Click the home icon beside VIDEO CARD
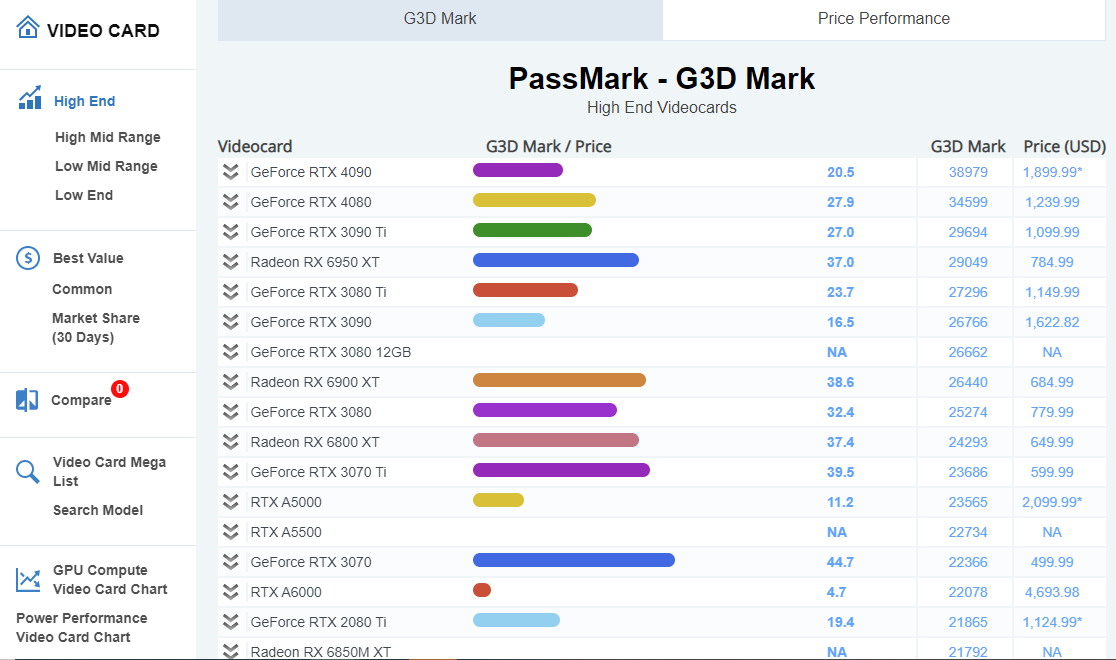 (28, 28)
